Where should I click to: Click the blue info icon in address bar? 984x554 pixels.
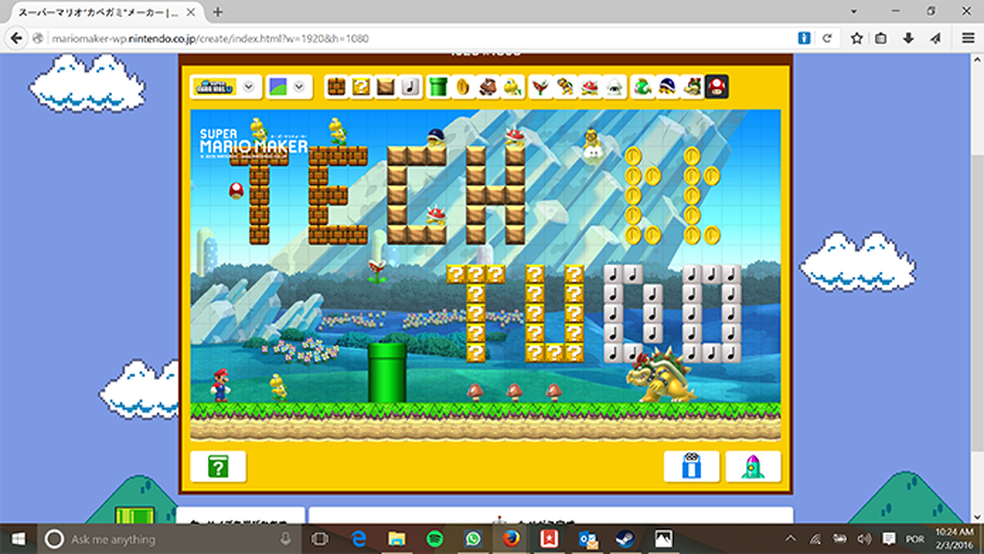804,38
